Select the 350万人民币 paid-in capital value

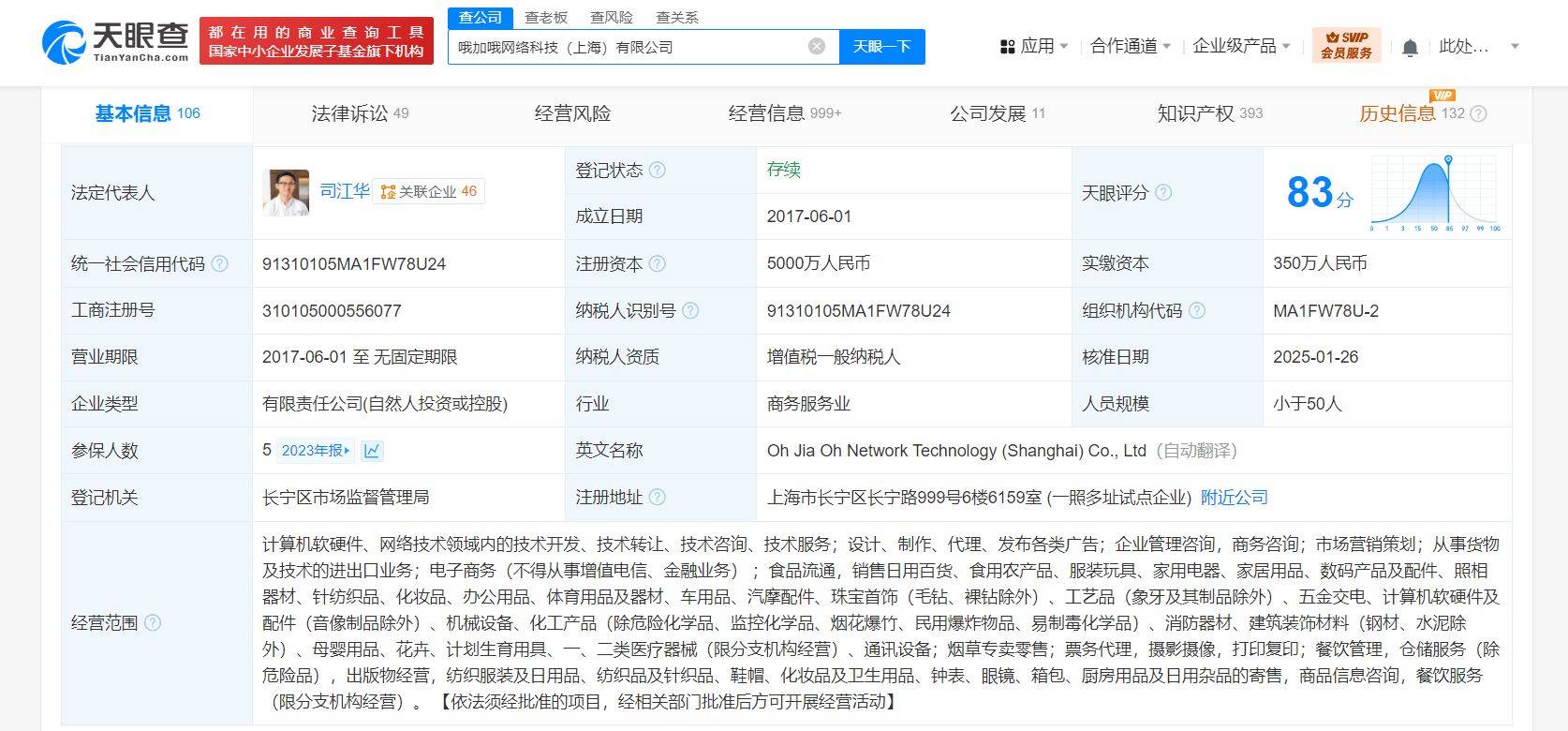1320,263
